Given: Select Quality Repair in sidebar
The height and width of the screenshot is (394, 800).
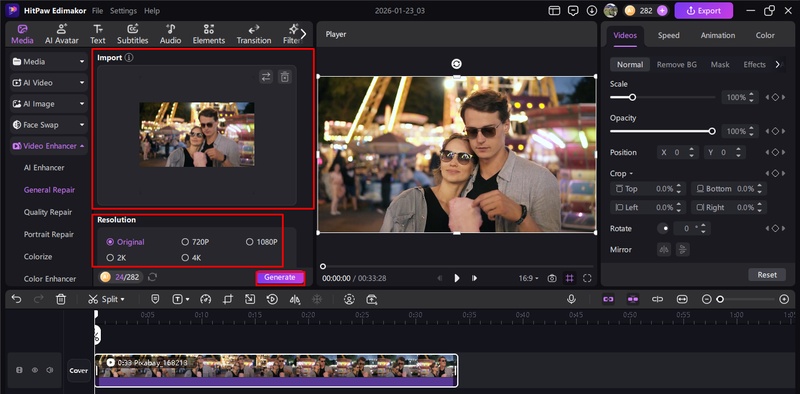Looking at the screenshot, I should [x=48, y=212].
